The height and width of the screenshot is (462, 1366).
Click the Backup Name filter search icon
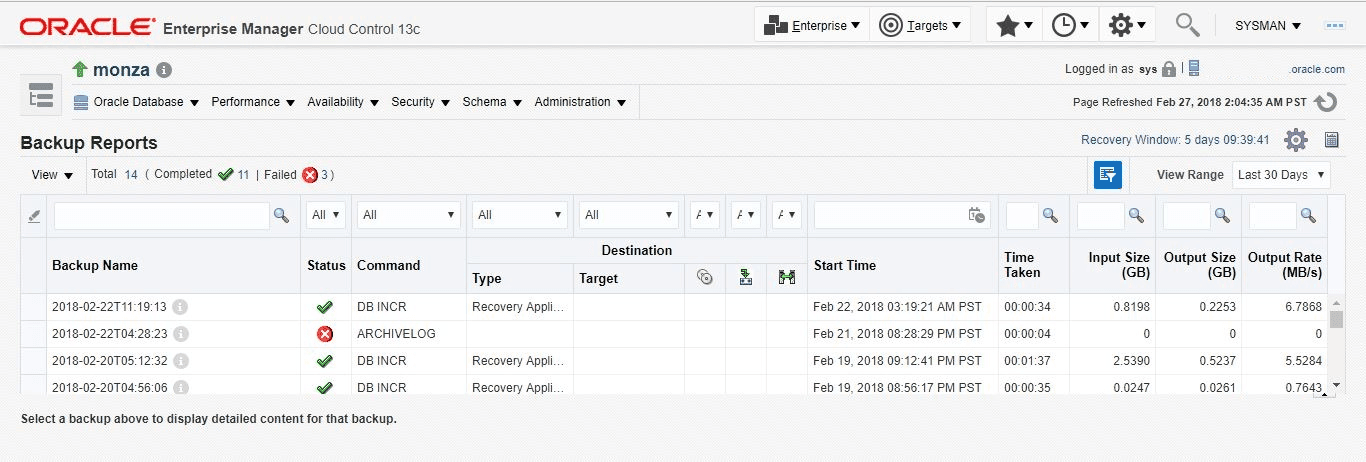(281, 215)
